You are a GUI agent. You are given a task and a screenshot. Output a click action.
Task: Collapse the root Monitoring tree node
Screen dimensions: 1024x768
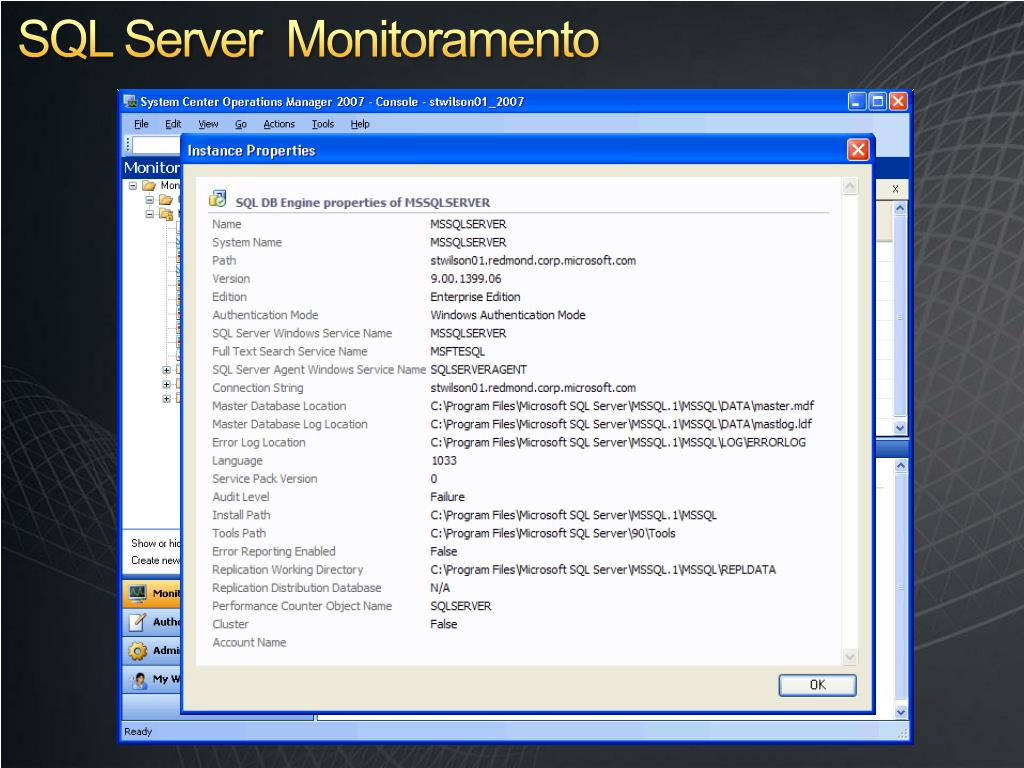pyautogui.click(x=133, y=185)
